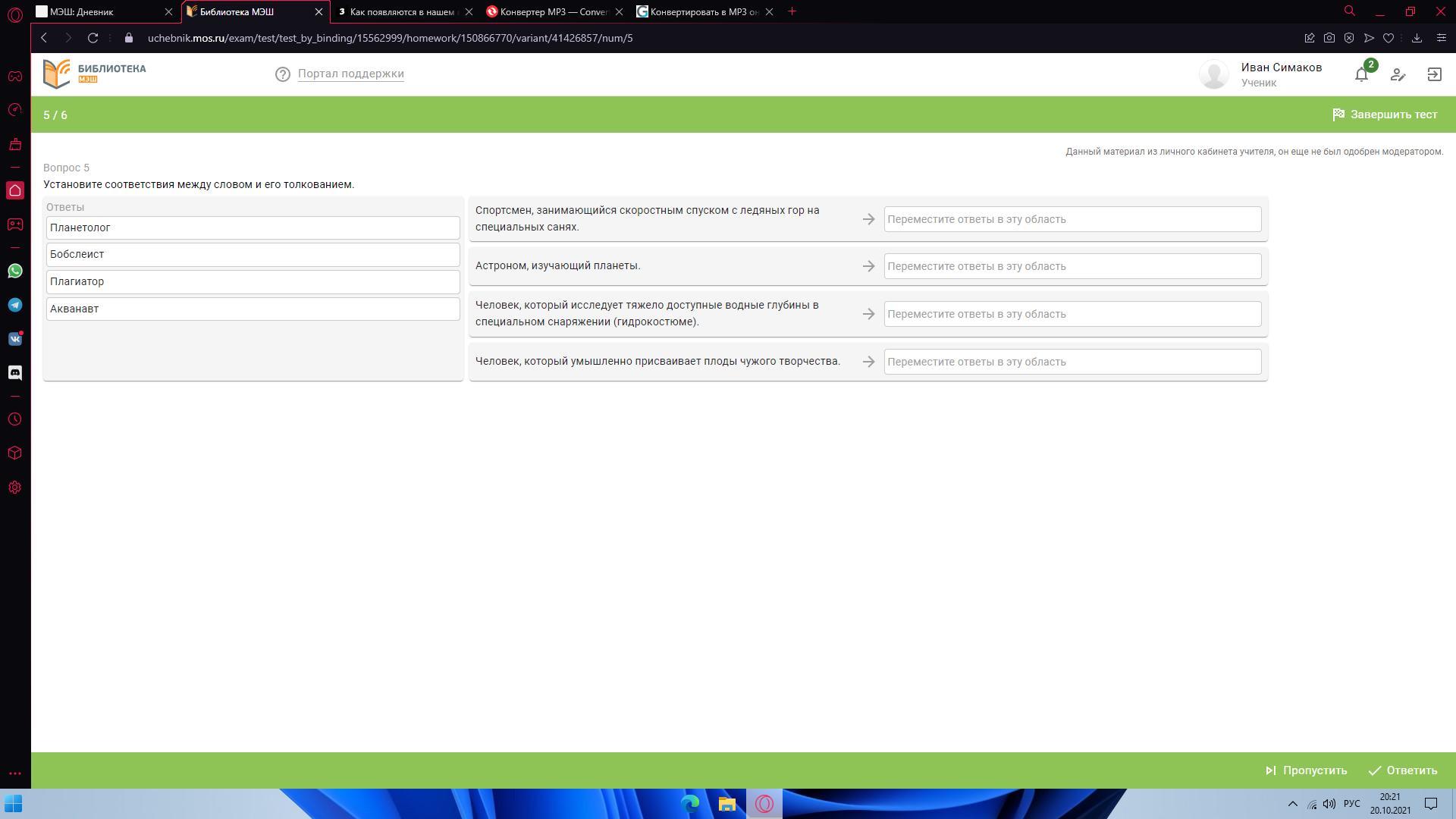The image size is (1456, 819).
Task: Open the Windows notification center
Action: [1431, 804]
